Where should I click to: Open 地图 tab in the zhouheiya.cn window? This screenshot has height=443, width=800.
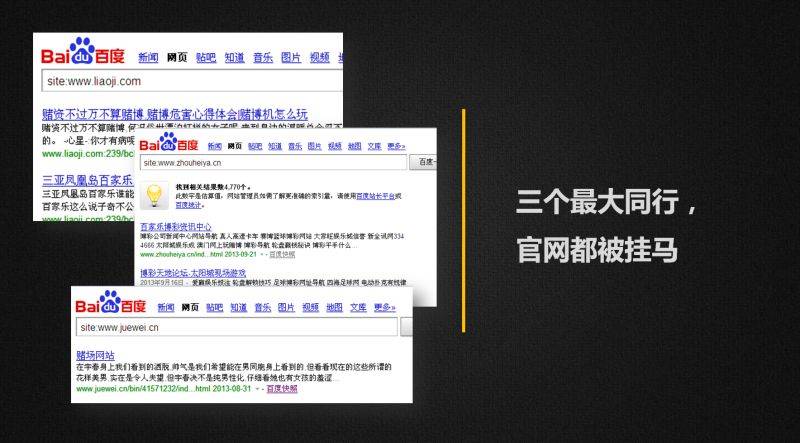tap(355, 146)
